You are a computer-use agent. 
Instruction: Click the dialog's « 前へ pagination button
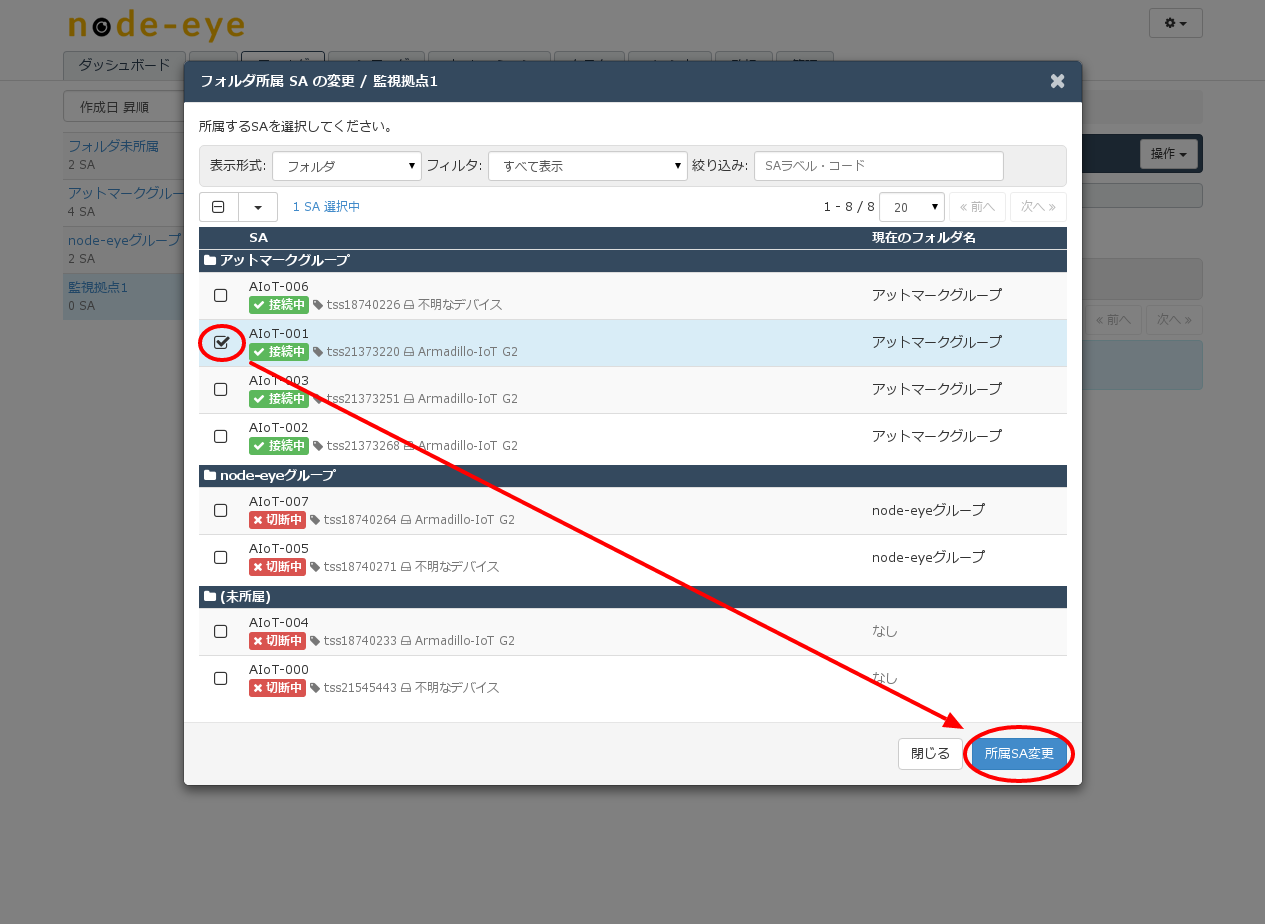(977, 207)
